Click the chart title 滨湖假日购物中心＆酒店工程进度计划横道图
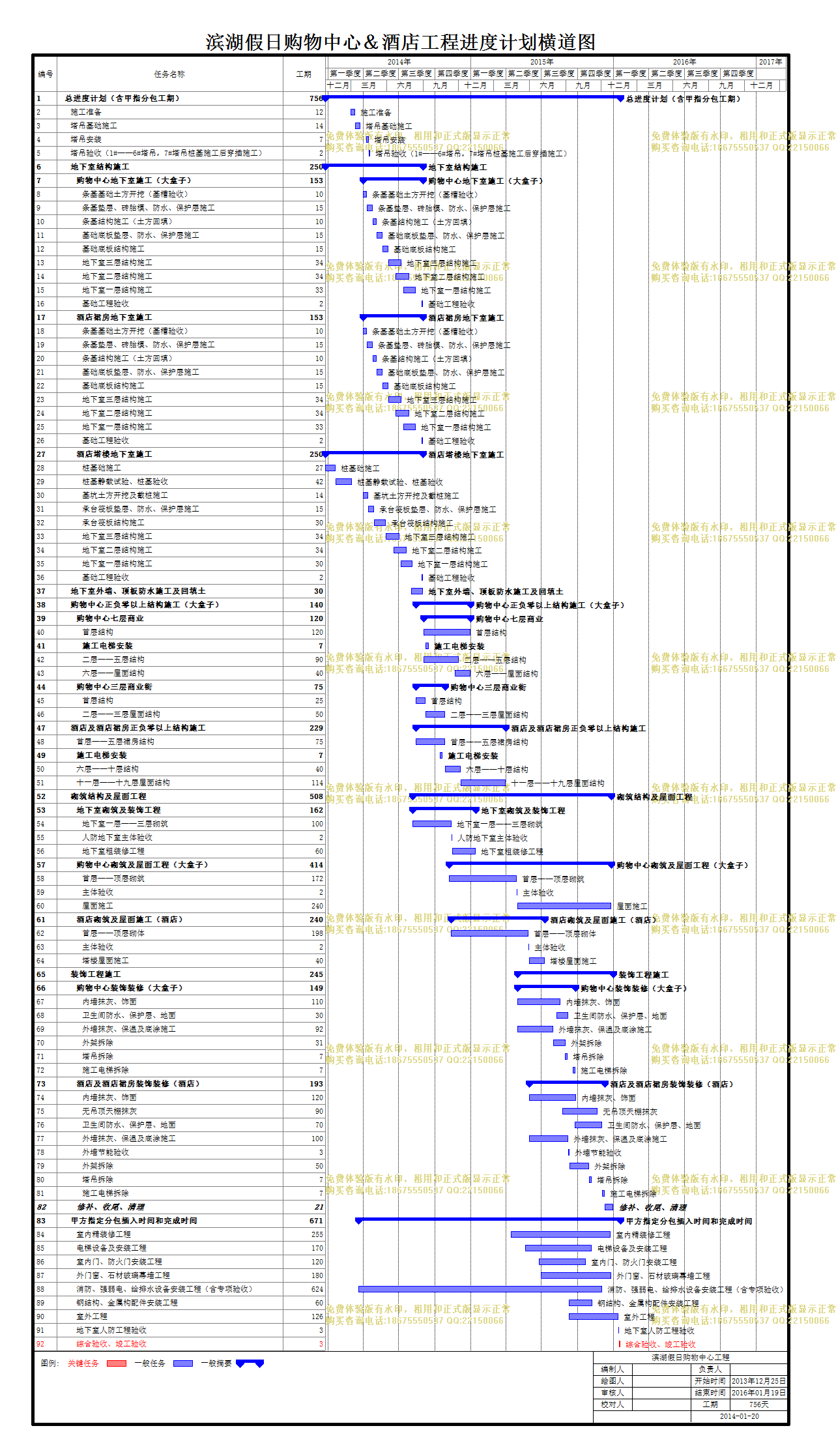The width and height of the screenshot is (836, 1456). point(401,42)
